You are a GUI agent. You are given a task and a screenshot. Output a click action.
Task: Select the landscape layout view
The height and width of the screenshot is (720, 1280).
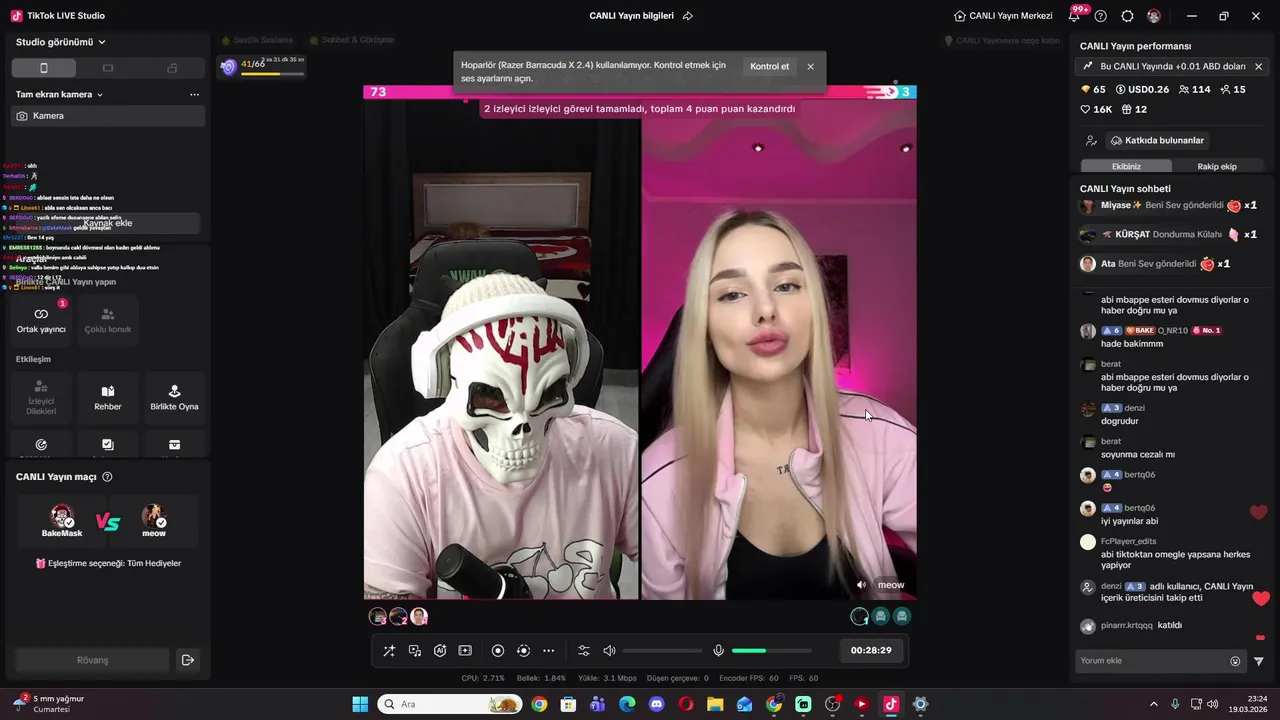coord(108,68)
